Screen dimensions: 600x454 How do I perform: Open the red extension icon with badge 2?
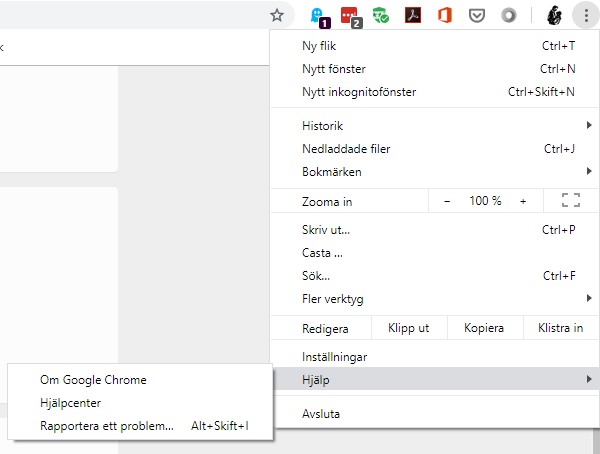[351, 18]
